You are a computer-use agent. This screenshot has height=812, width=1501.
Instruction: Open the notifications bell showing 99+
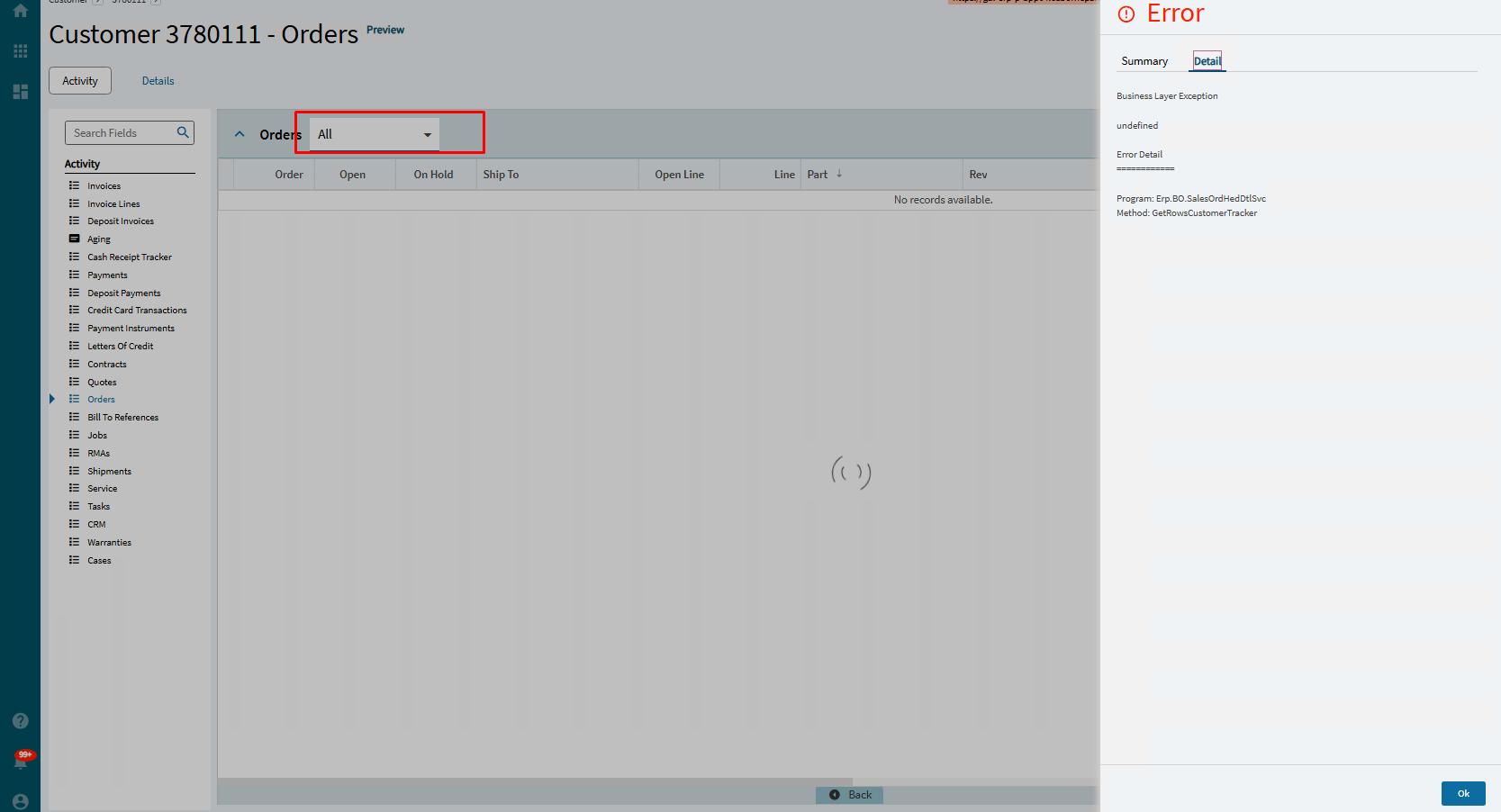tap(22, 760)
